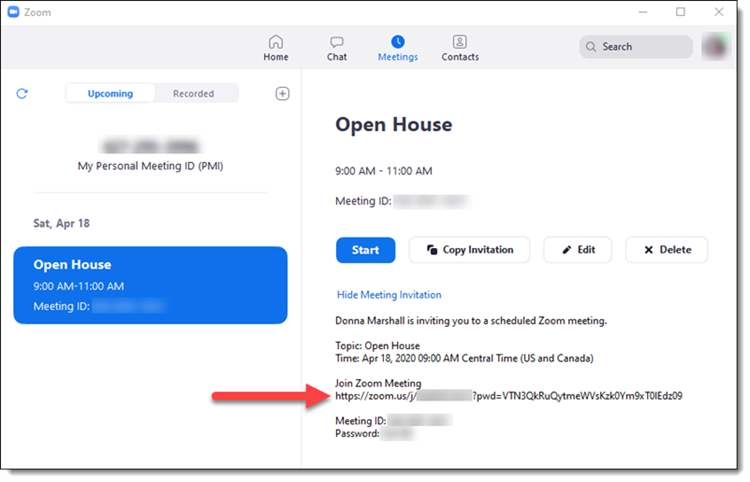Start the Open House meeting
The height and width of the screenshot is (482, 750).
[x=365, y=250]
